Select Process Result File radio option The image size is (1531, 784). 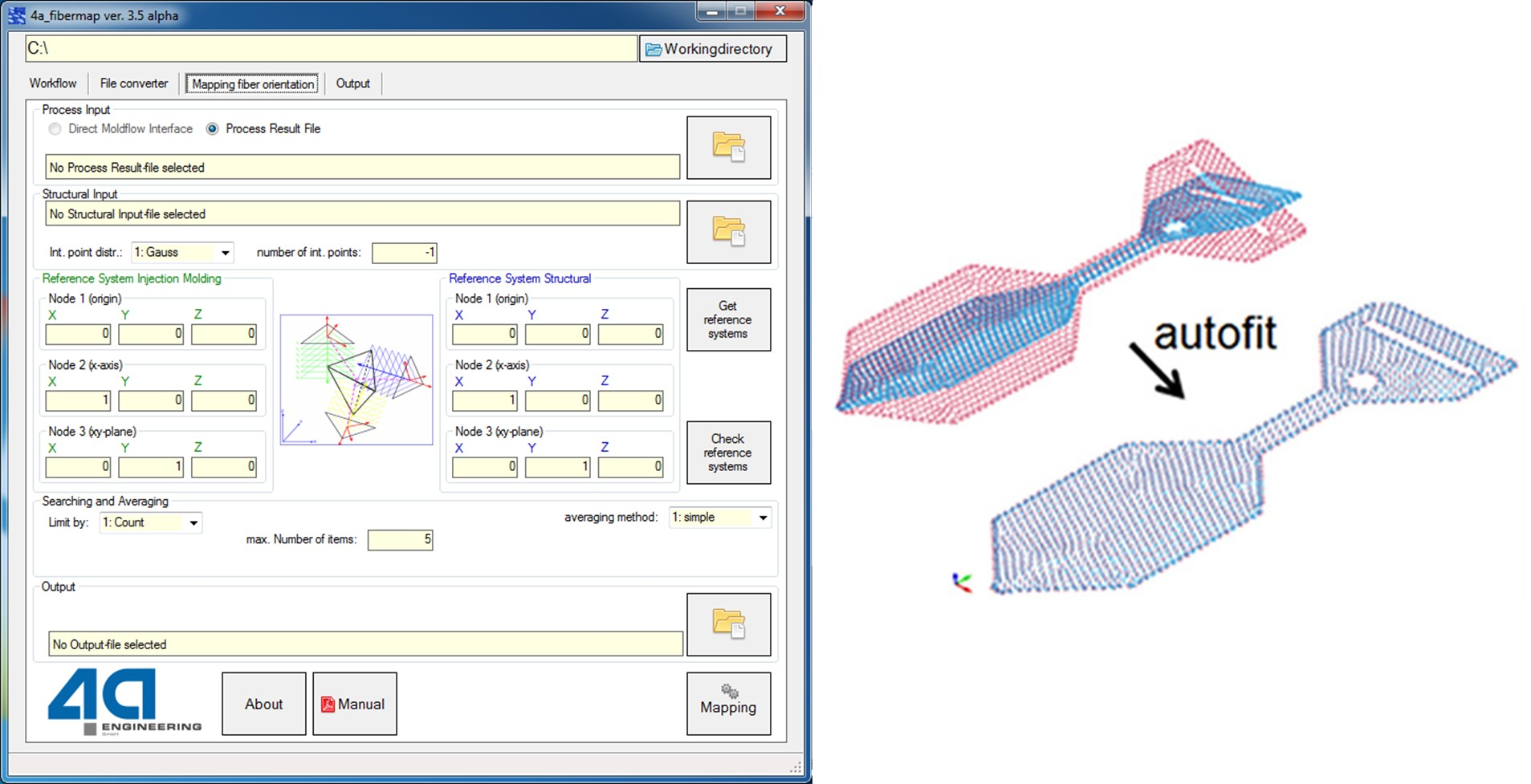click(x=212, y=129)
